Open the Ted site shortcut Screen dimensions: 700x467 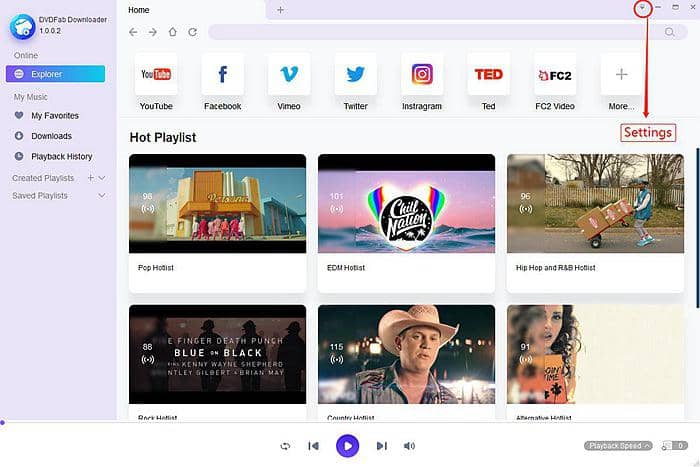coord(488,75)
